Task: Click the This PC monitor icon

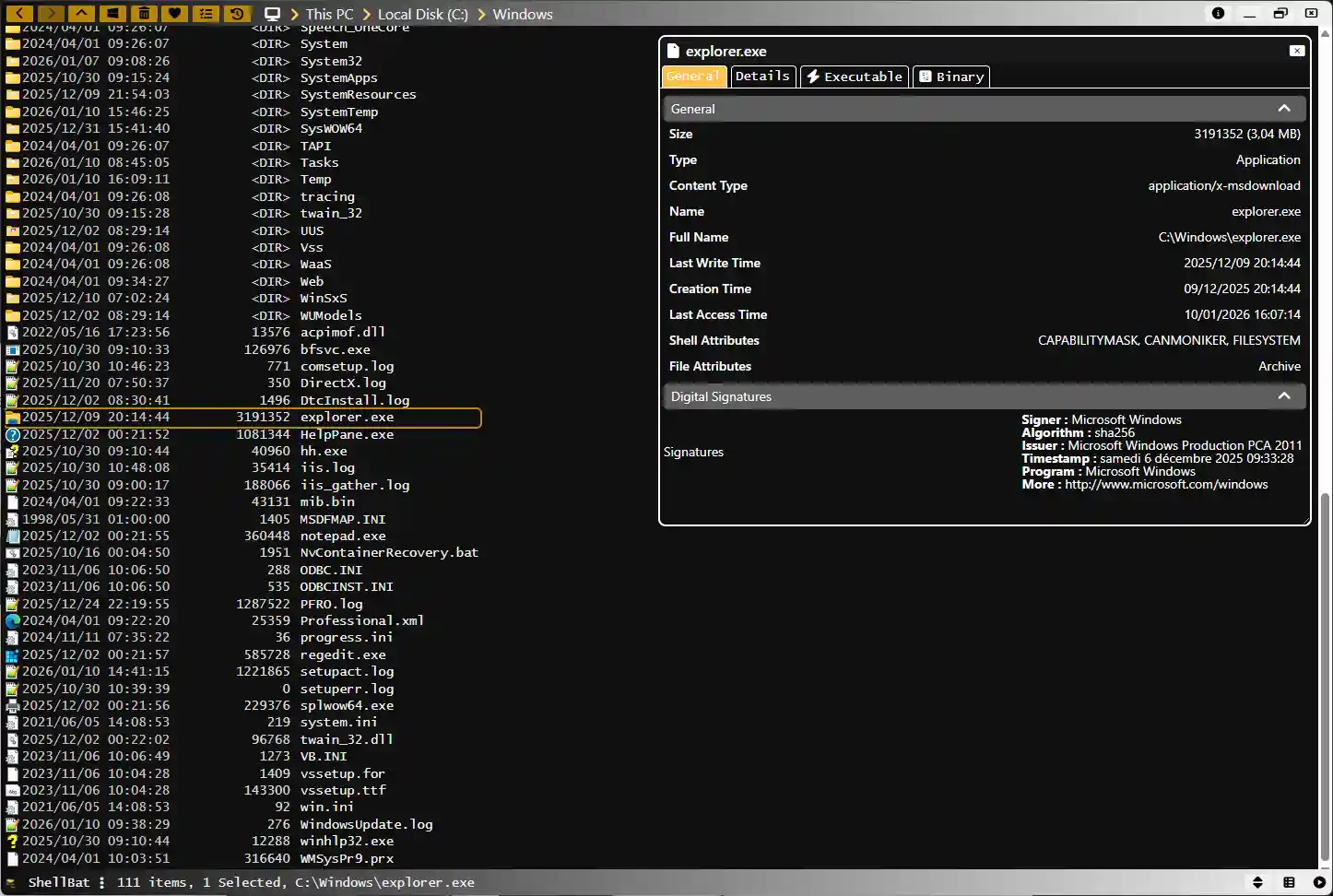Action: [x=272, y=13]
